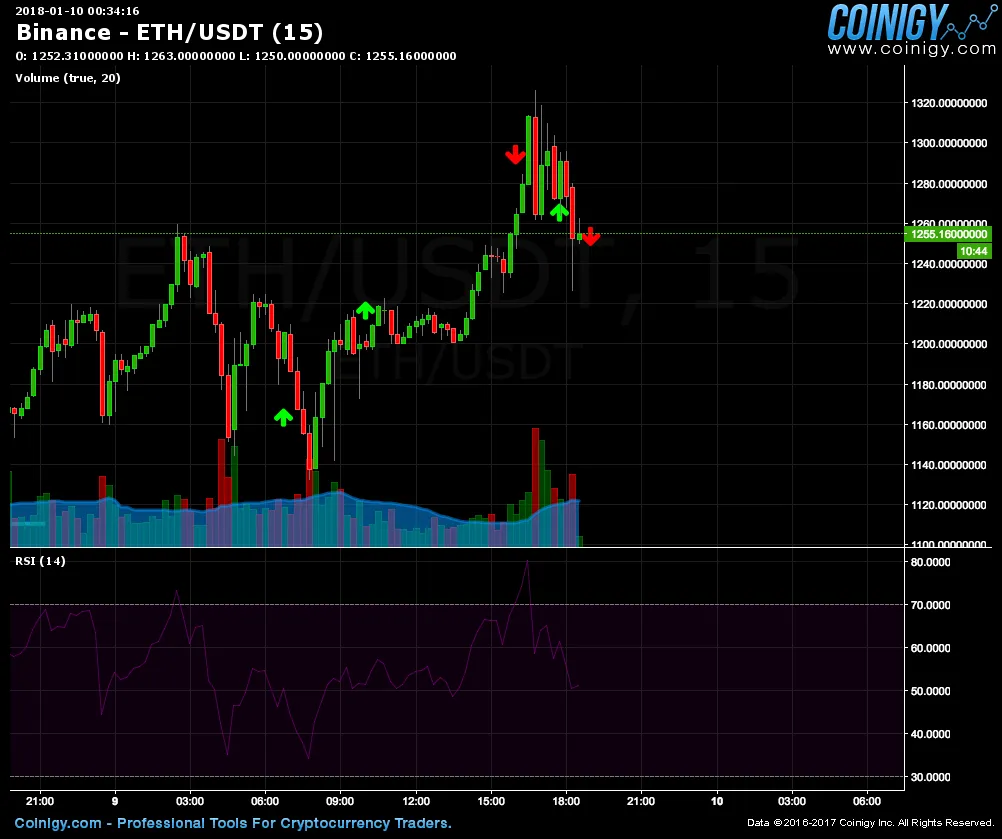Click the 1120.00000000 price axis label

pos(949,505)
